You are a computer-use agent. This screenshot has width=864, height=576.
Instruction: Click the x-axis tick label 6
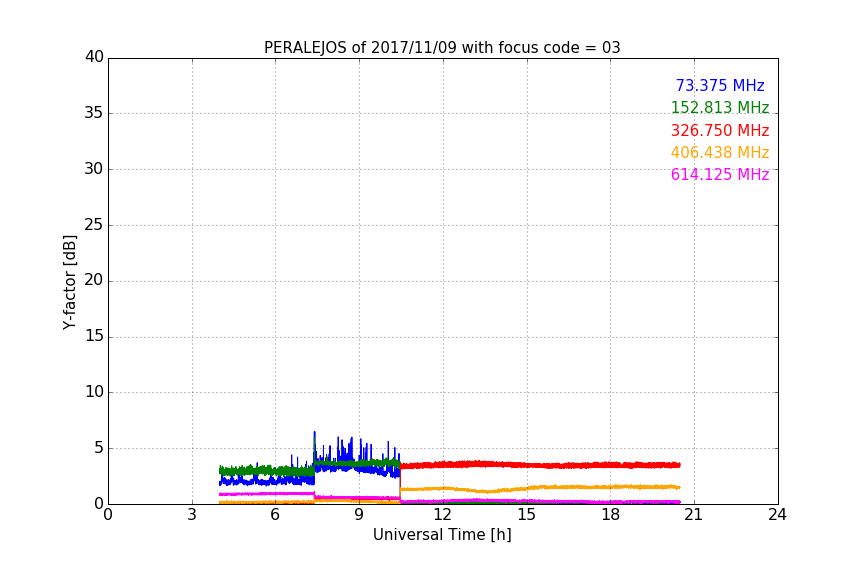point(275,515)
